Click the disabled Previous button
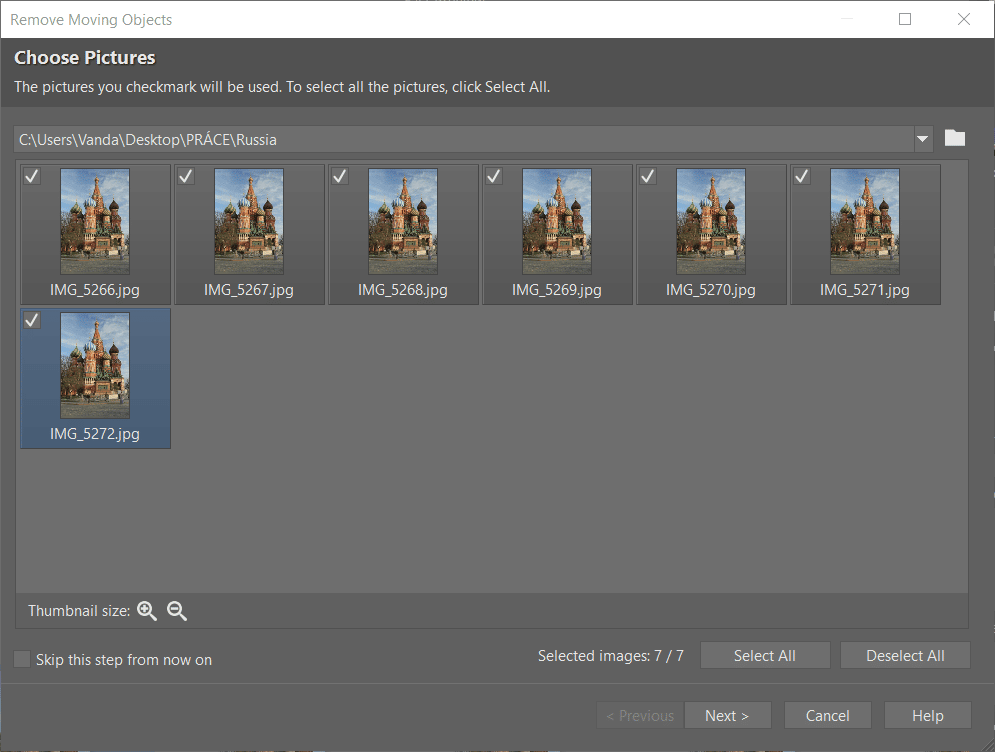 [640, 715]
